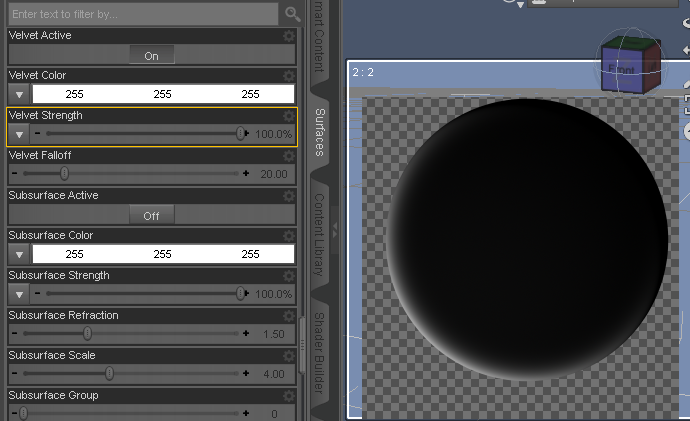Decrease Subsurface Refraction with minus button
The width and height of the screenshot is (690, 421).
click(x=15, y=333)
